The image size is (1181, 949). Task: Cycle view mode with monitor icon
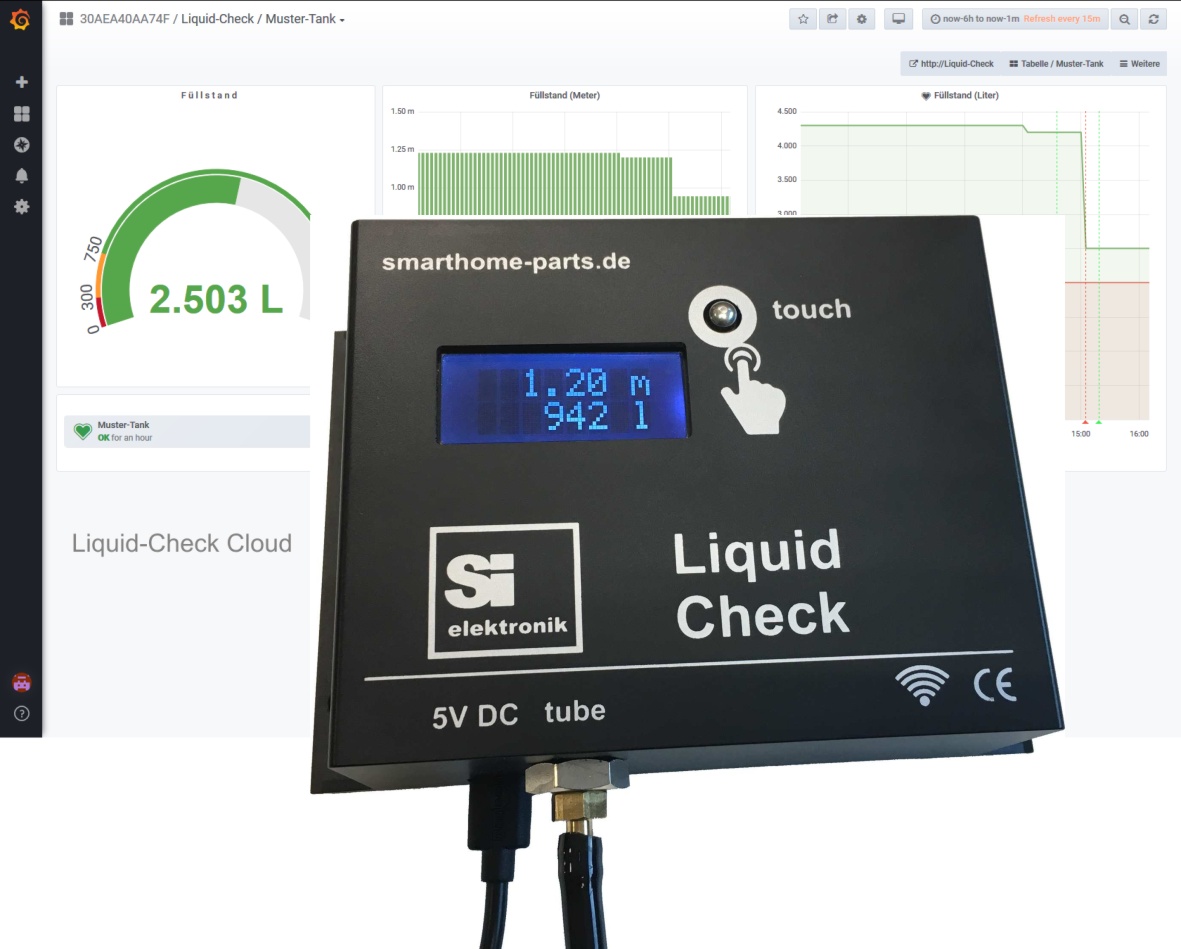tap(899, 19)
